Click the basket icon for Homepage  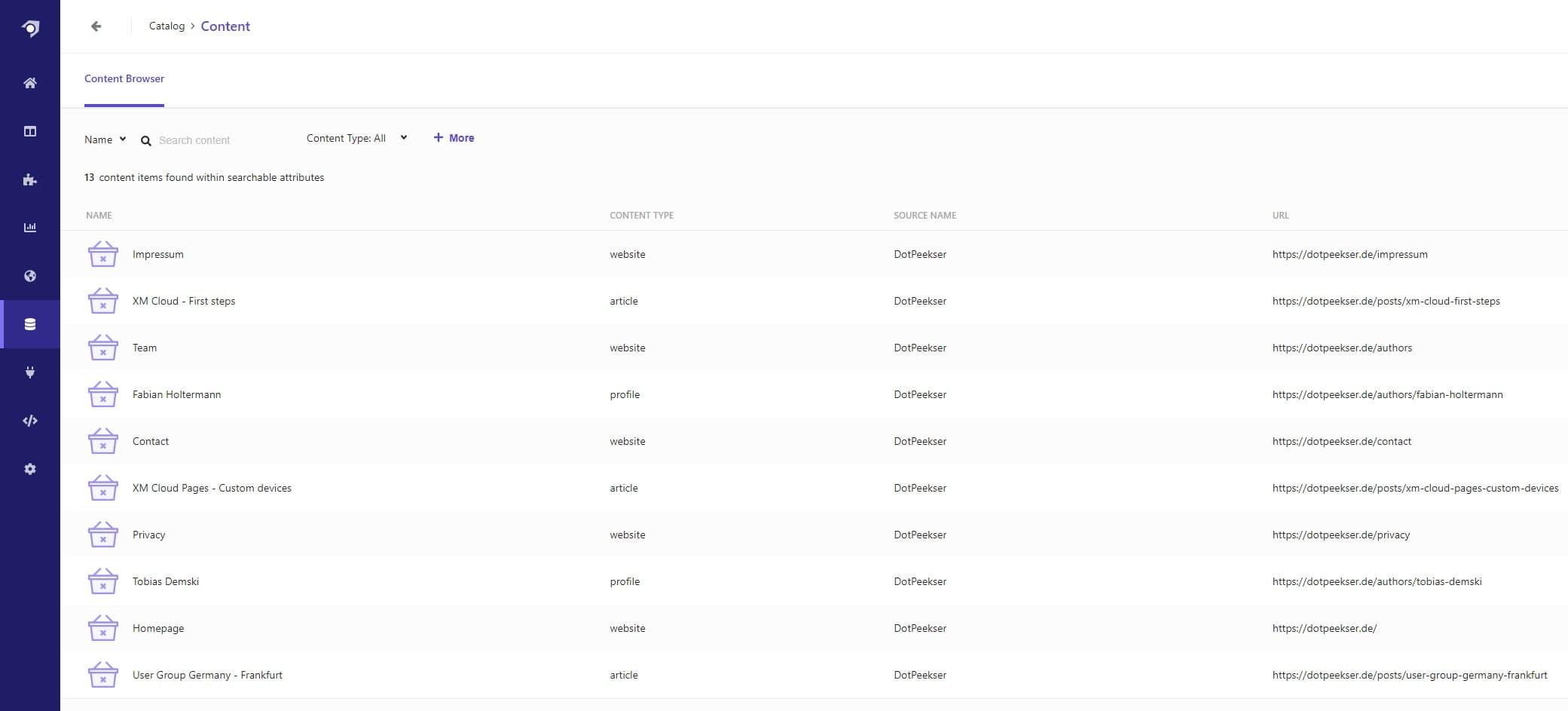103,628
